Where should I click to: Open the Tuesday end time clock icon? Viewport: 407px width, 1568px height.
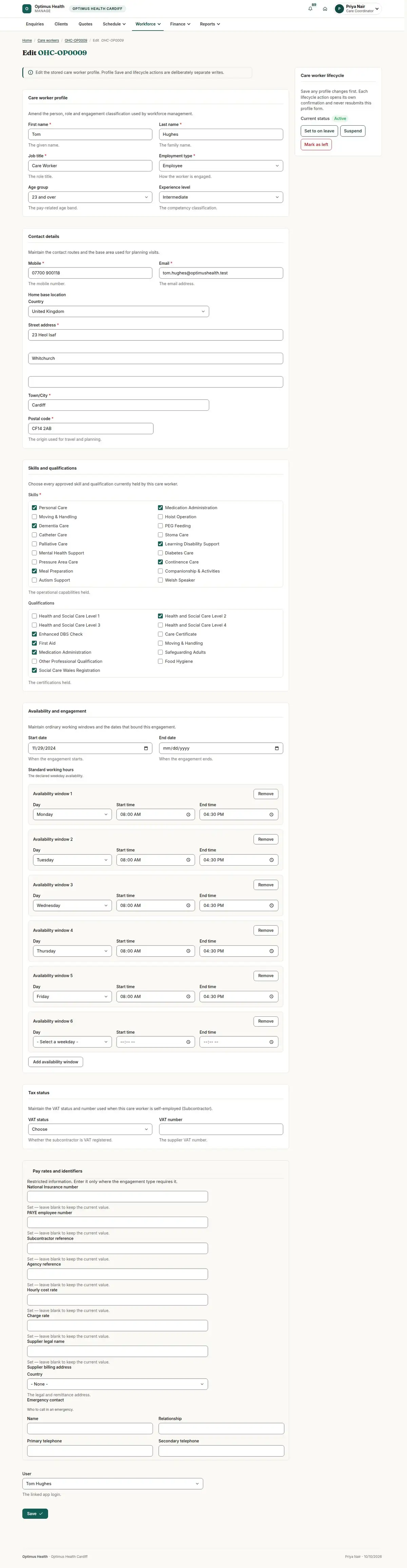271,860
